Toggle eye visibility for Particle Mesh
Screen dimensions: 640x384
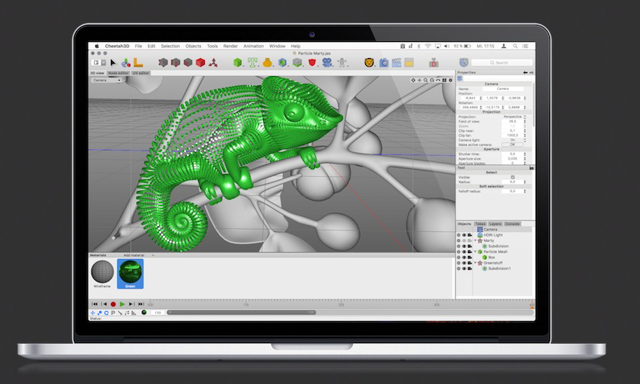coord(464,252)
